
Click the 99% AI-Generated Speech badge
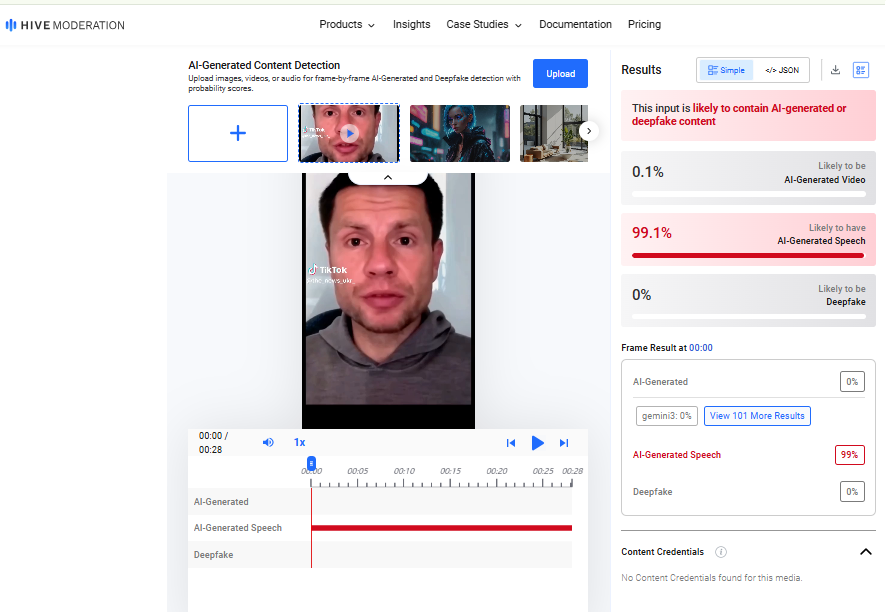pyautogui.click(x=849, y=455)
